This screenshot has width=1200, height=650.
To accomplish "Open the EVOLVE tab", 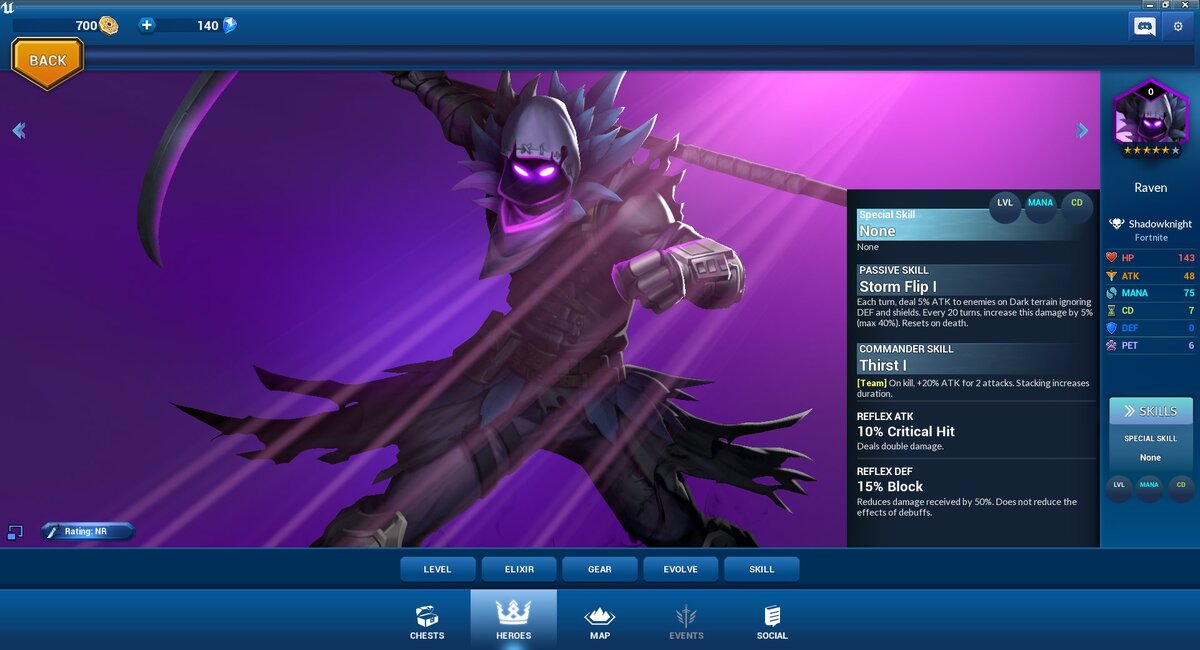I will 680,569.
